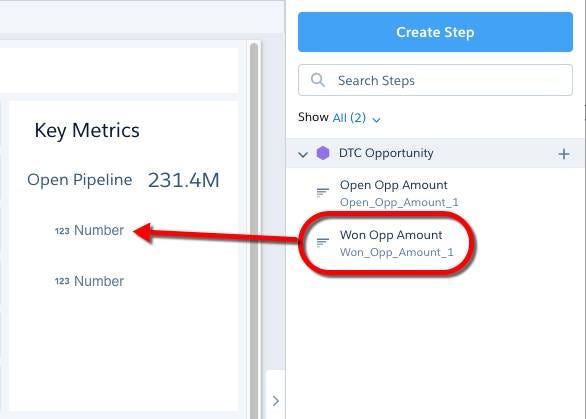
Task: Click the Open_Opp_Amount_1 step ID text
Action: point(399,202)
